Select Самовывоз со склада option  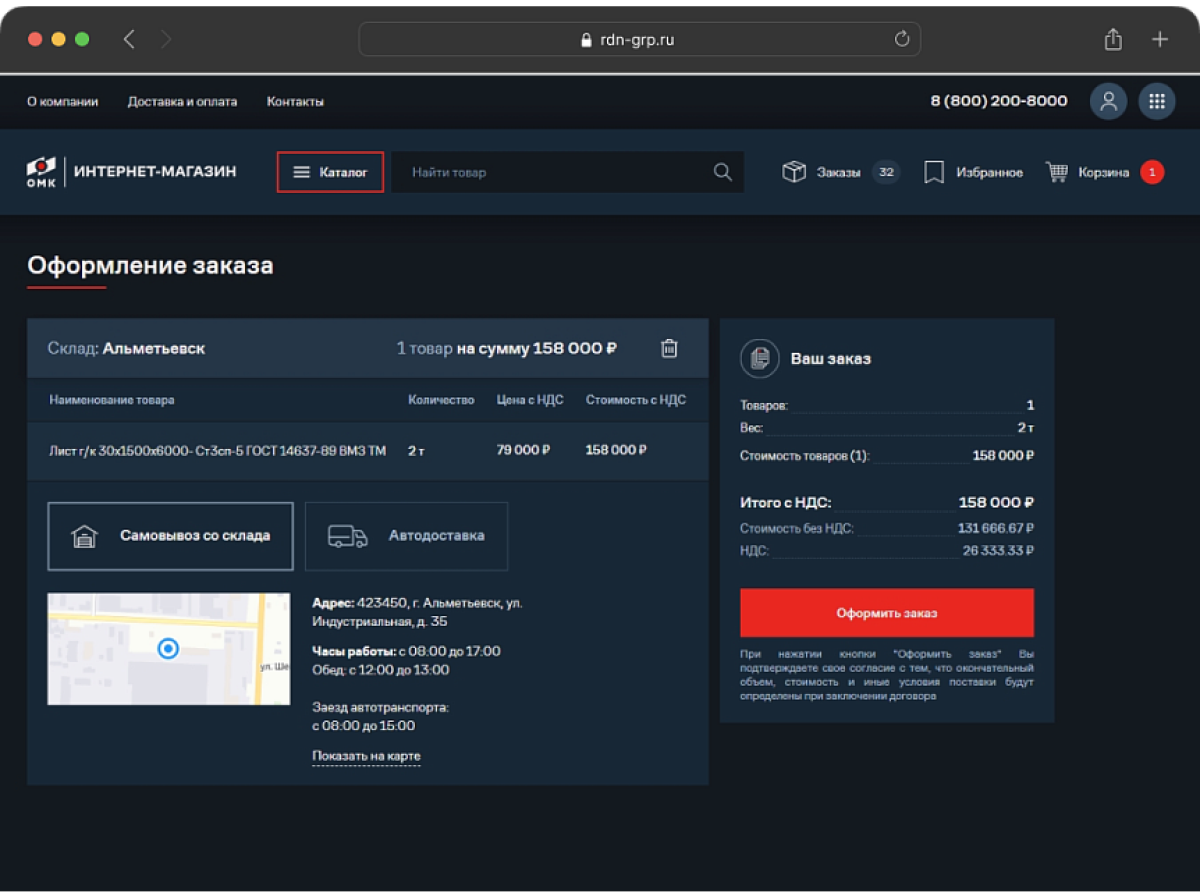point(171,536)
